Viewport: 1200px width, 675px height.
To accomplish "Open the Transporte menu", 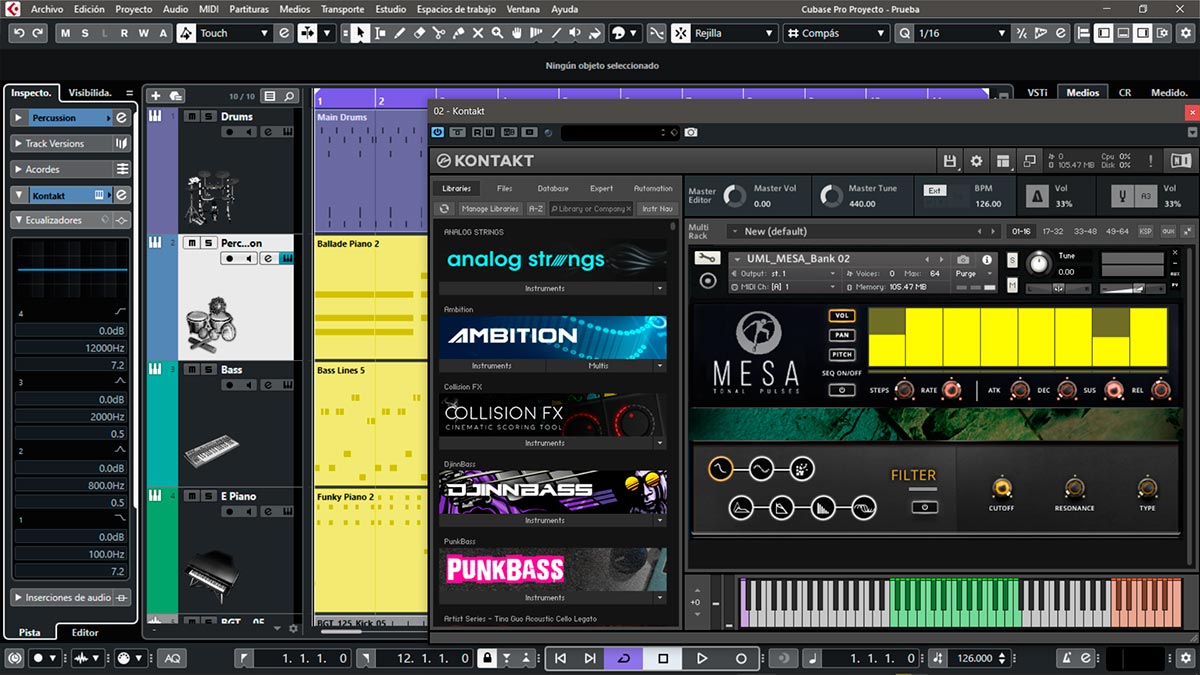I will [342, 9].
